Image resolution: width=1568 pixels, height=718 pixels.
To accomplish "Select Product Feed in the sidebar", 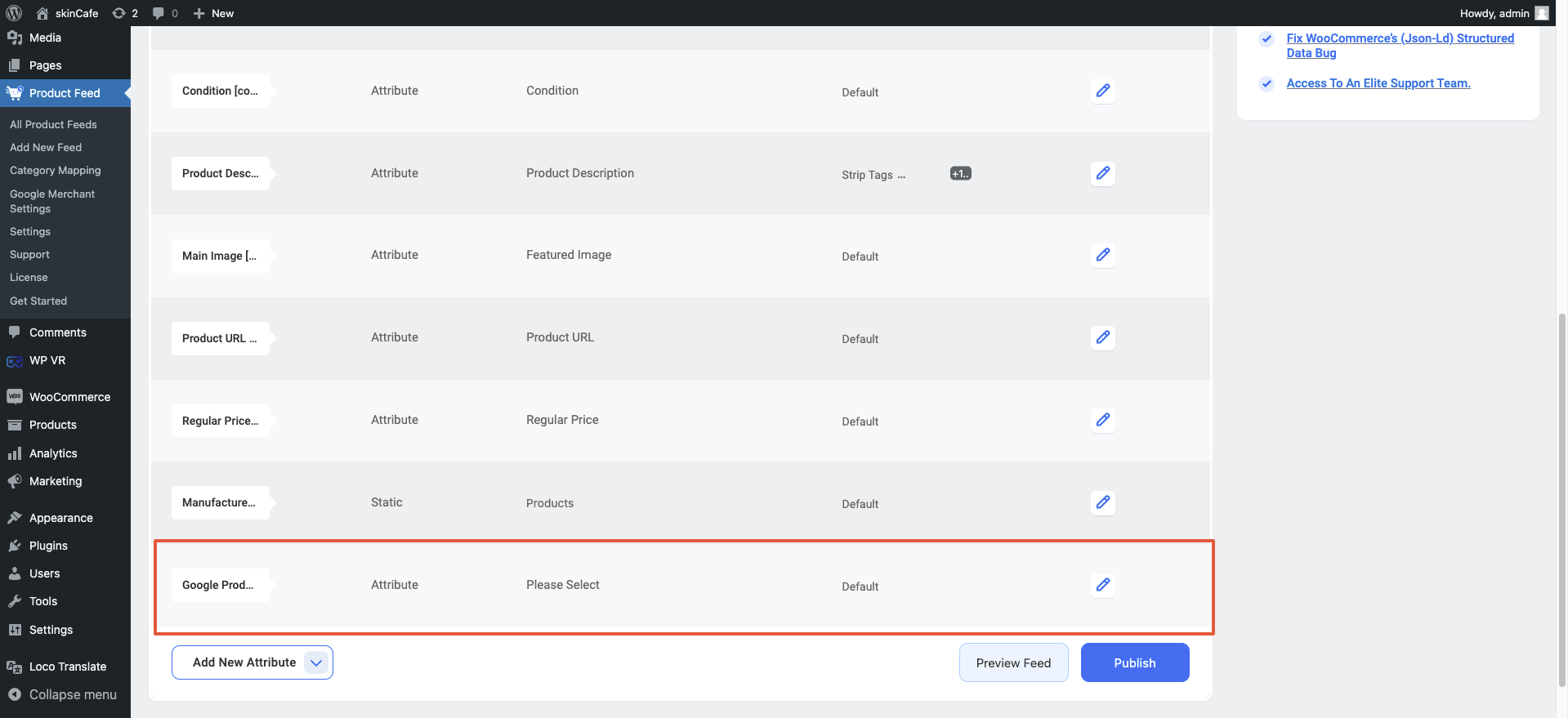I will point(65,93).
